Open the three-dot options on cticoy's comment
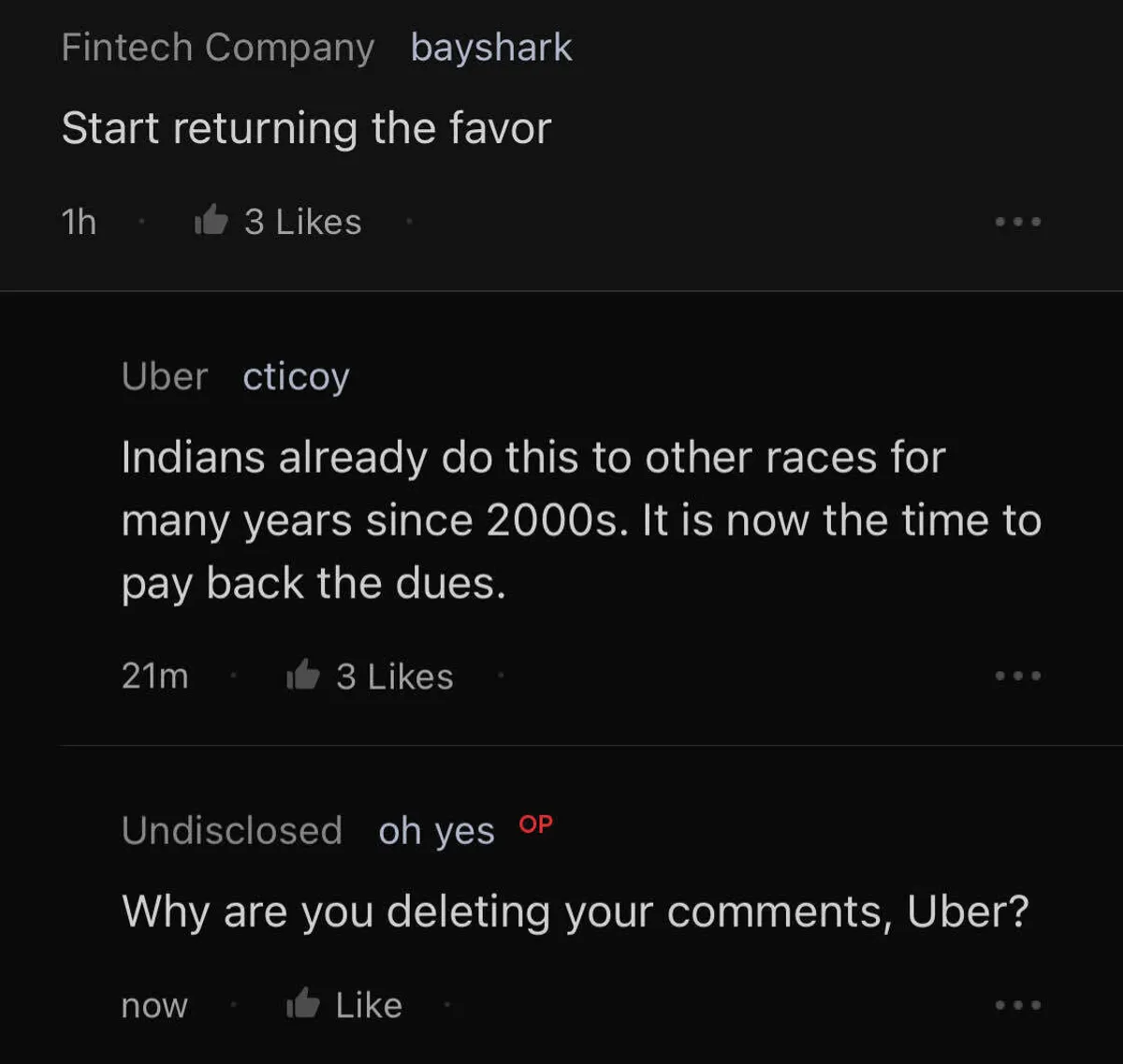The image size is (1123, 1064). (x=1017, y=676)
